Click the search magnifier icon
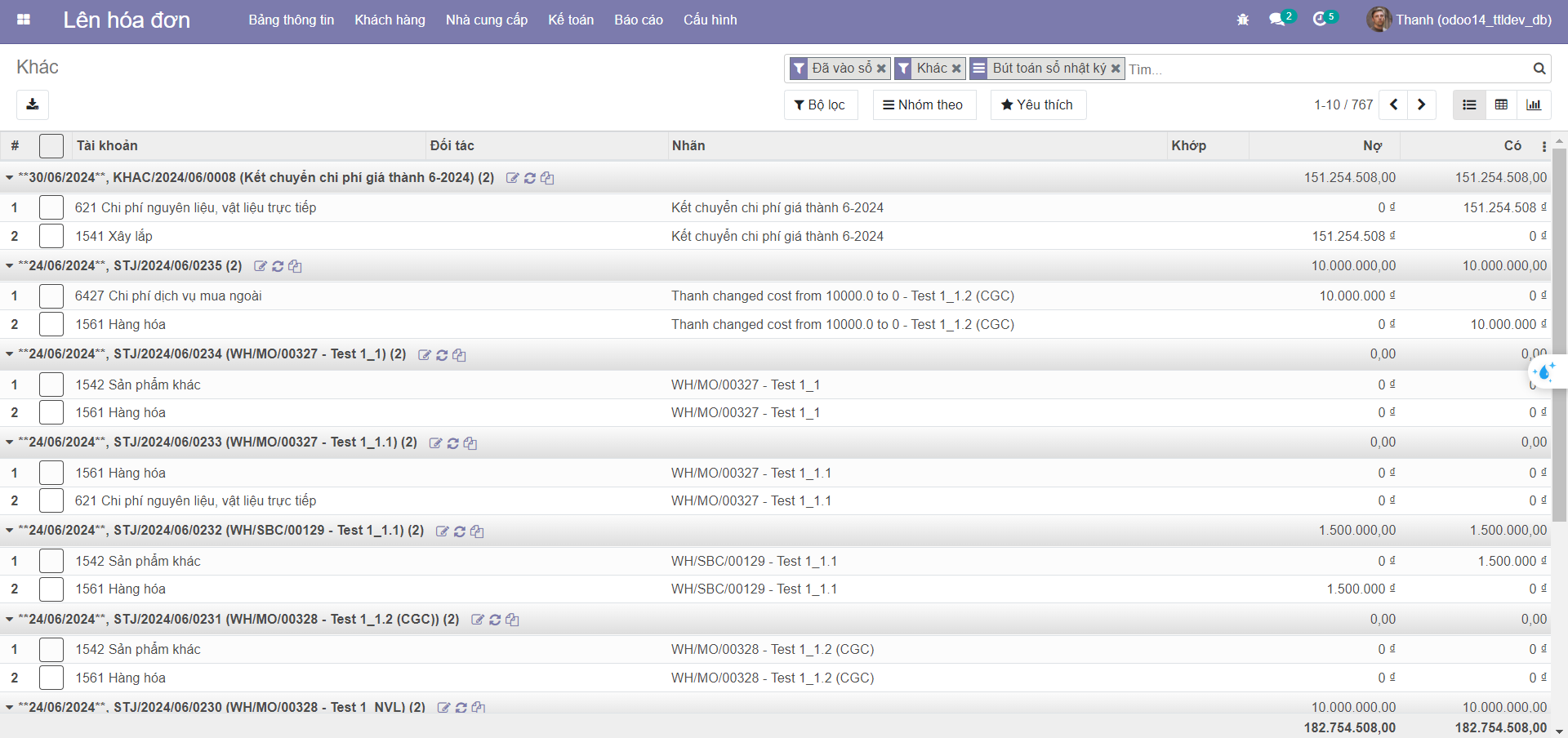The width and height of the screenshot is (1568, 738). 1539,69
